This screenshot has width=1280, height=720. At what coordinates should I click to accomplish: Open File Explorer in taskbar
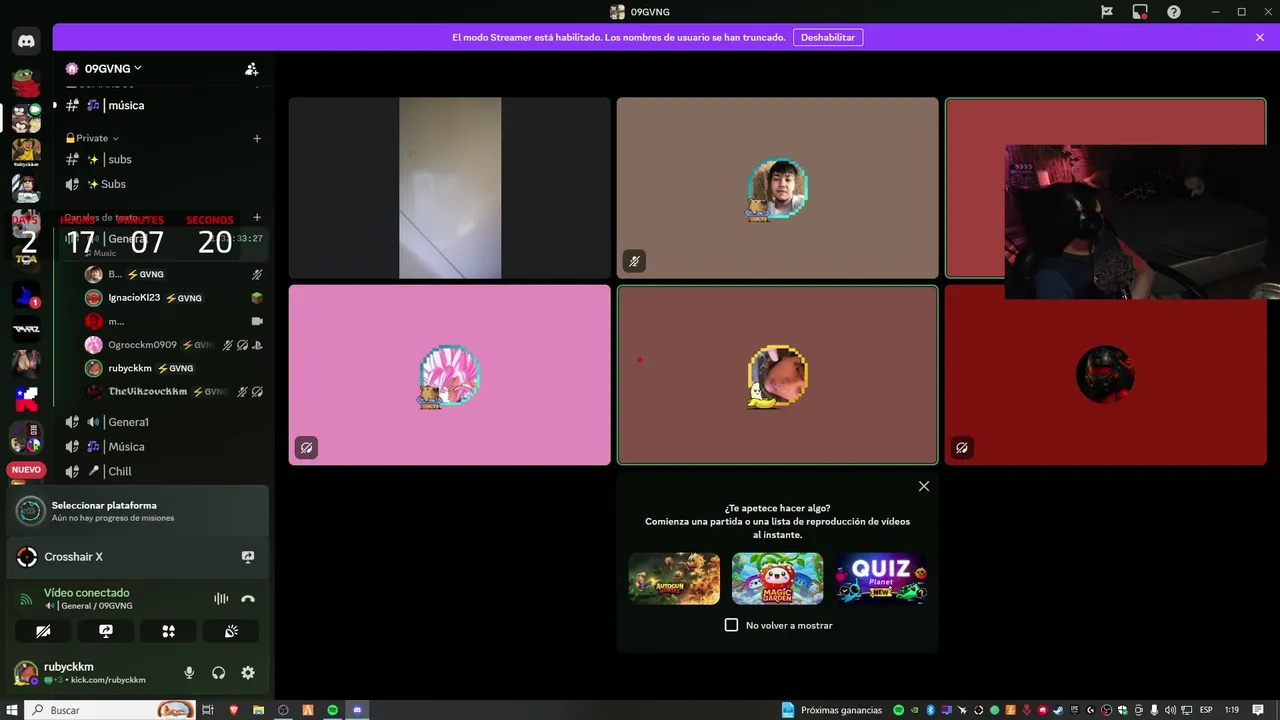(x=259, y=710)
